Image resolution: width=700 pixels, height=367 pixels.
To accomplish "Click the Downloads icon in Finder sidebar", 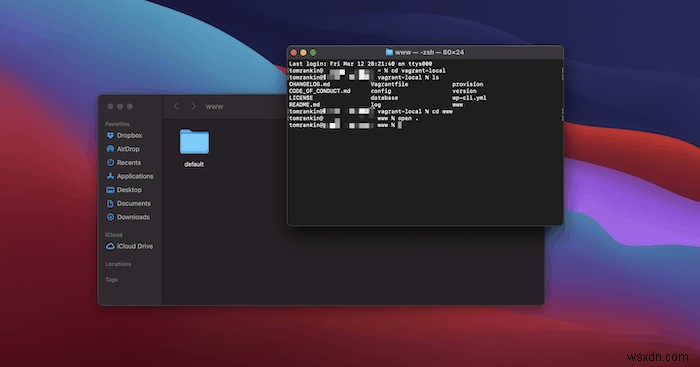I will click(110, 217).
